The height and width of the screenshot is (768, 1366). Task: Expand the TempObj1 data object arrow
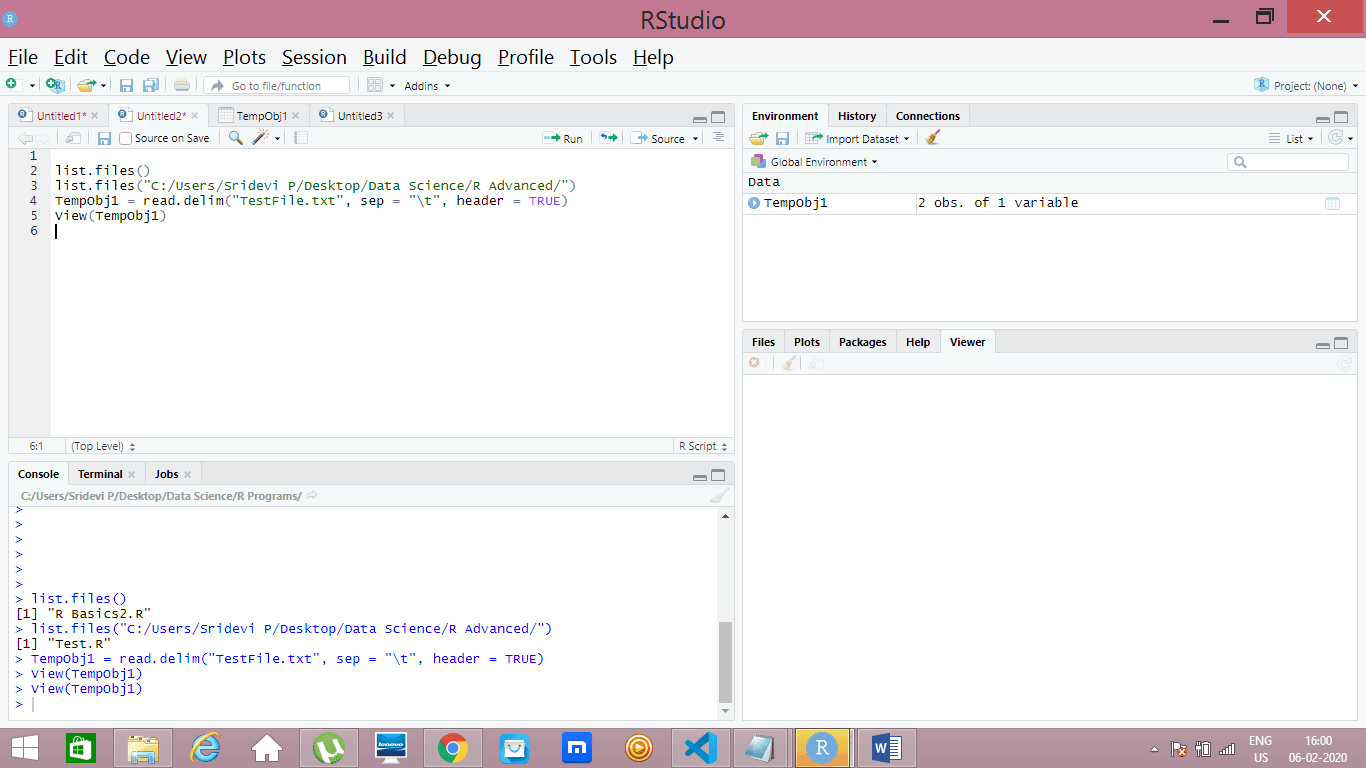[754, 203]
